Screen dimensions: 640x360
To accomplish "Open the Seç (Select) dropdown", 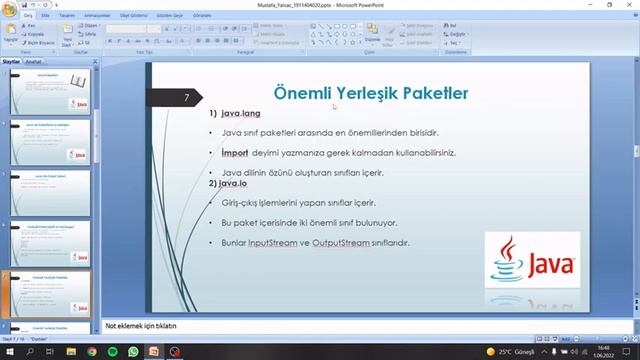I will (x=452, y=43).
